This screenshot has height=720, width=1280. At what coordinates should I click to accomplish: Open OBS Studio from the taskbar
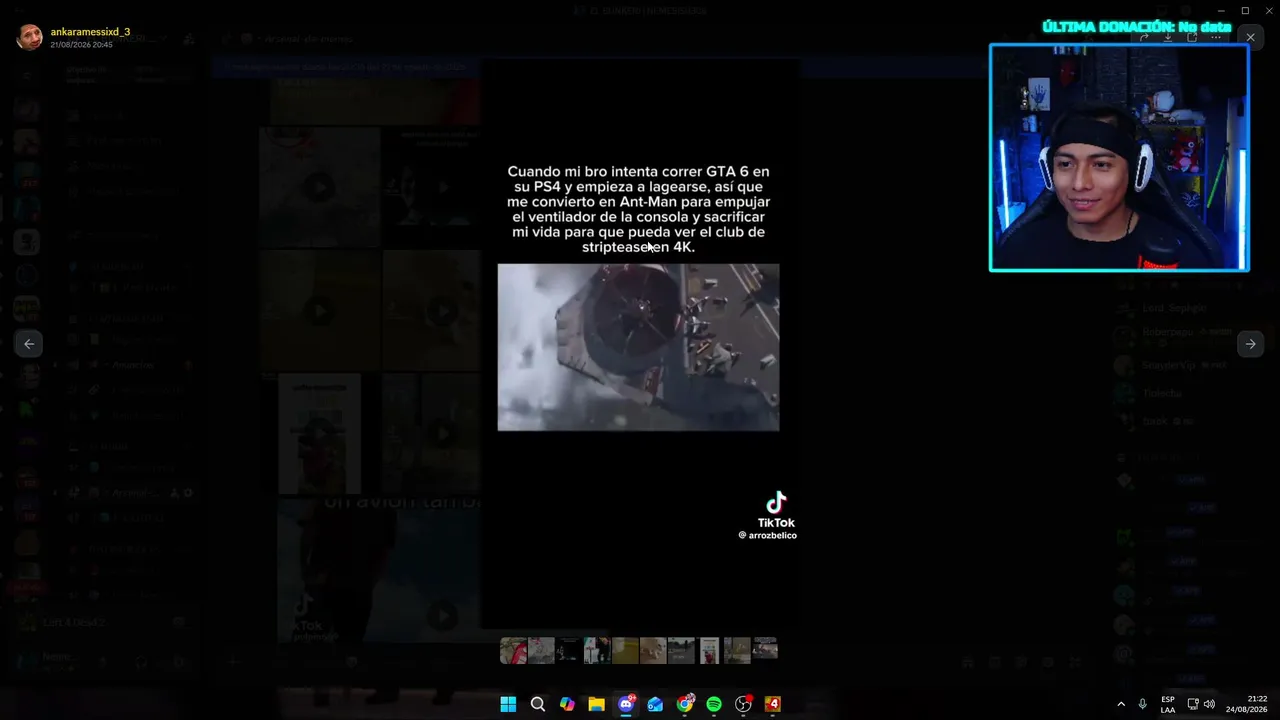click(743, 704)
